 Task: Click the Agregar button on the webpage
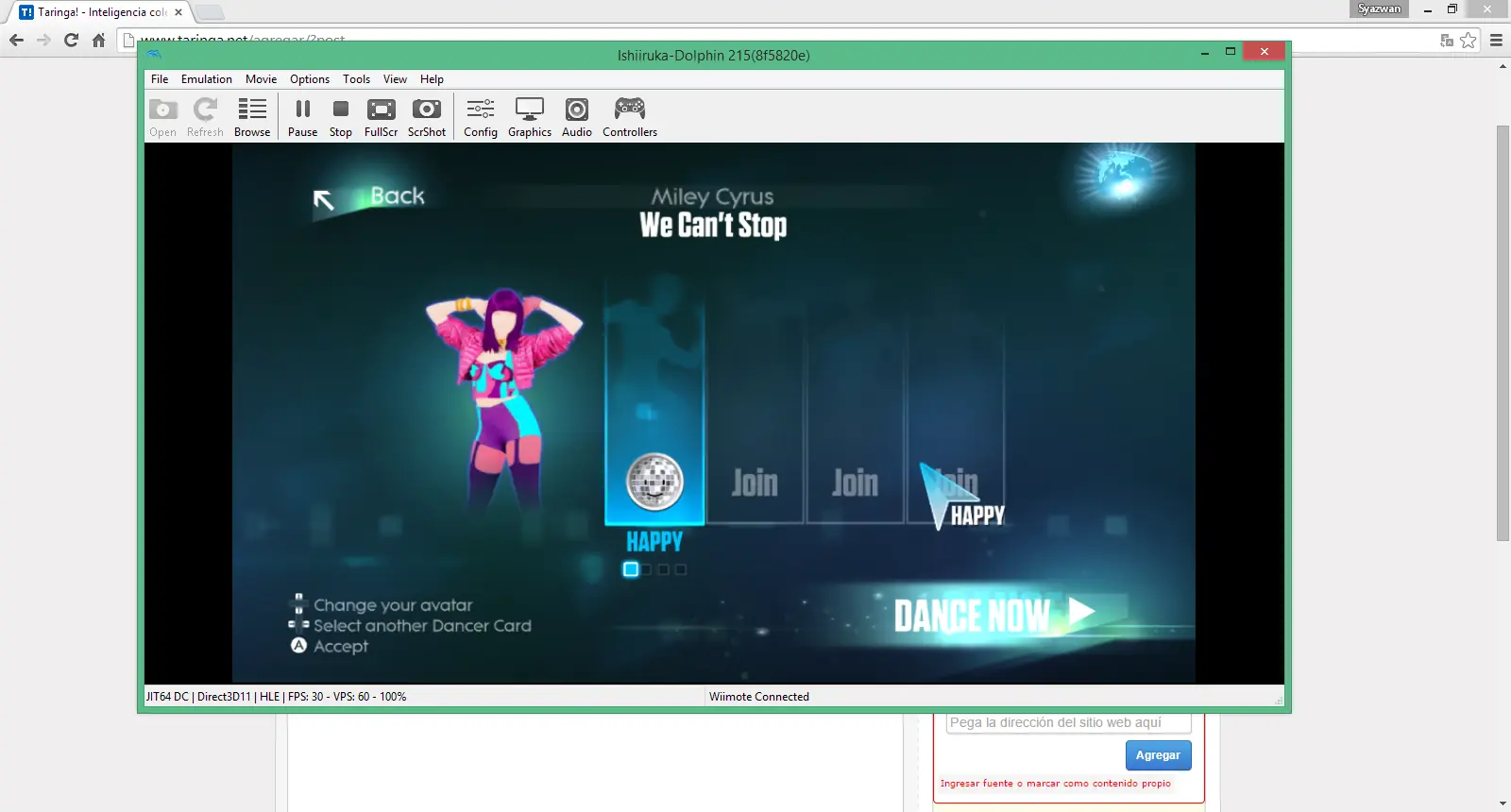tap(1158, 755)
